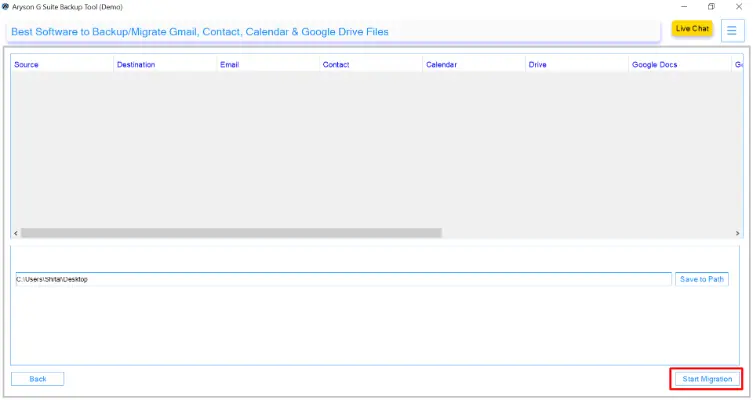Click the scrollbar's right arrow

click(x=737, y=233)
